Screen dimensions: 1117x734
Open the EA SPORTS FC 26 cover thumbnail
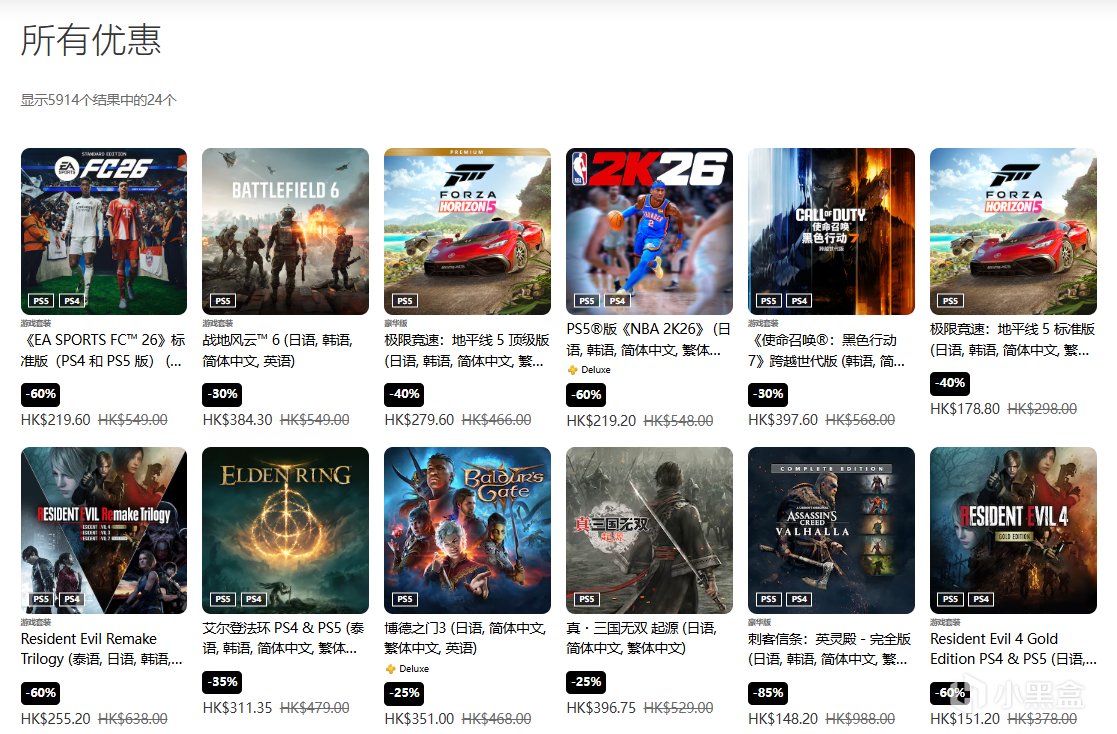pyautogui.click(x=104, y=231)
